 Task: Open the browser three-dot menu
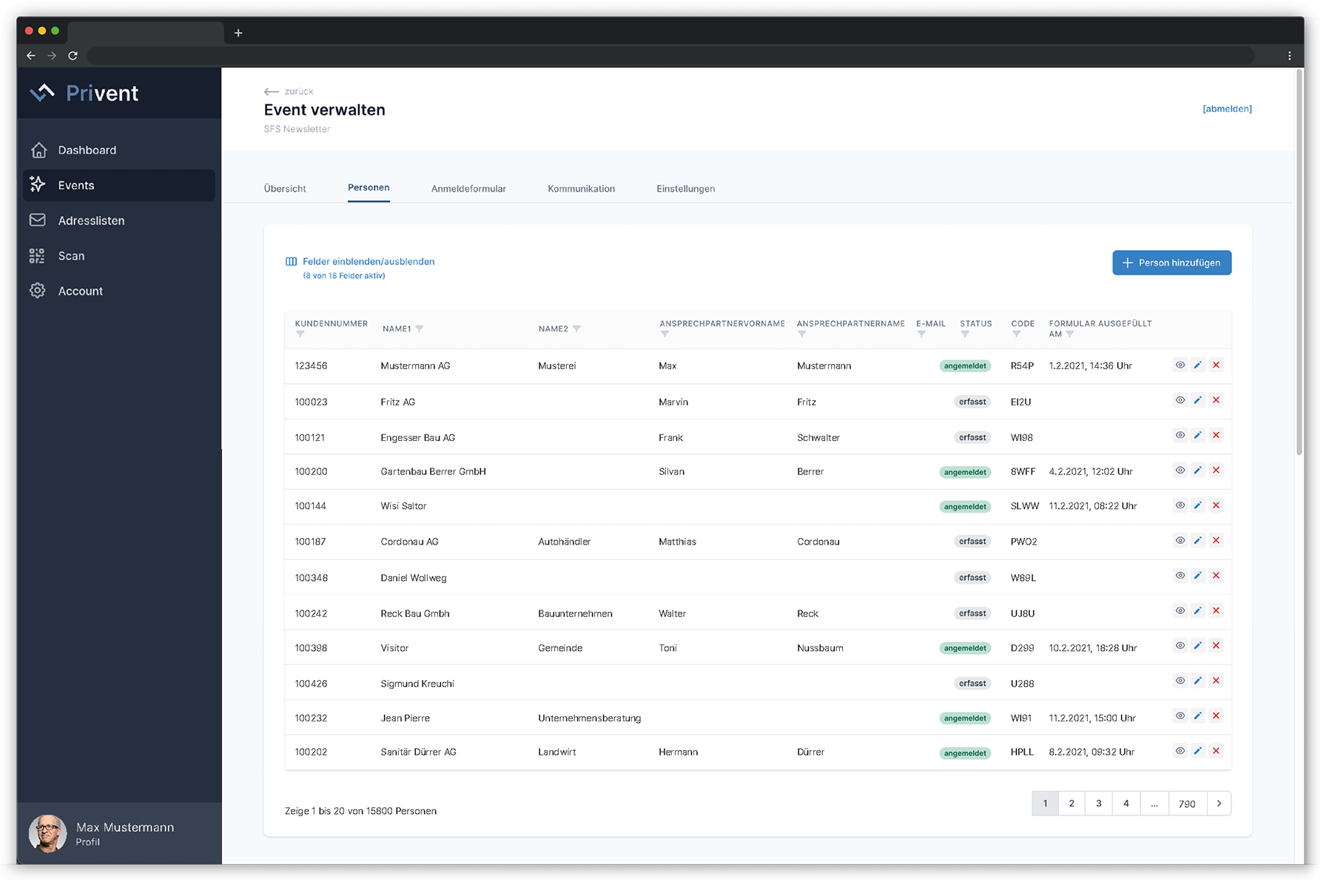tap(1289, 55)
